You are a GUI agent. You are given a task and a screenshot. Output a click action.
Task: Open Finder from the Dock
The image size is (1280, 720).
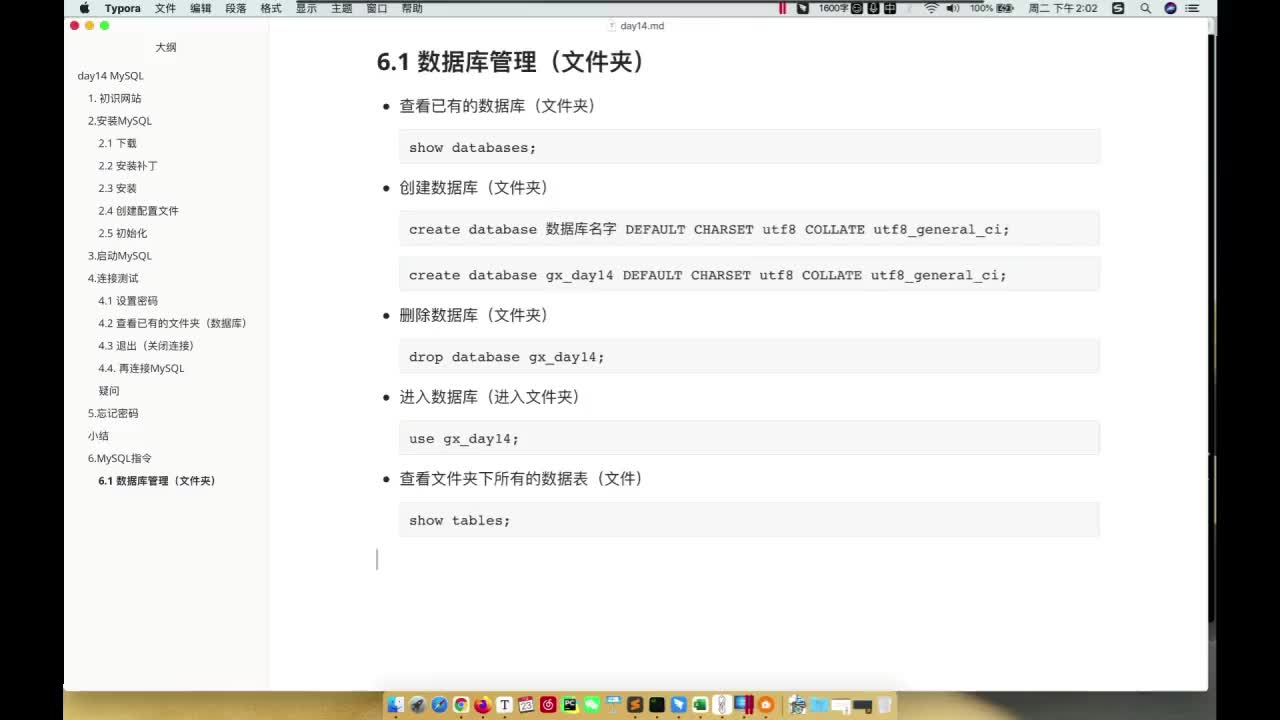pos(396,704)
